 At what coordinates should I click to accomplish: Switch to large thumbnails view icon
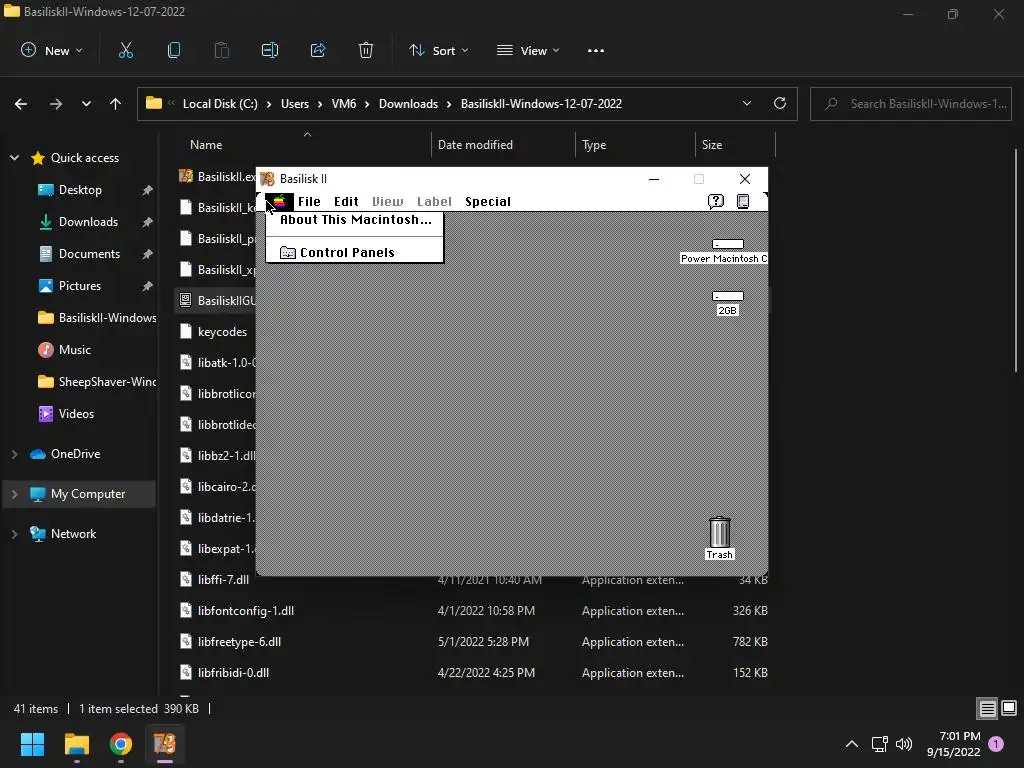1009,708
